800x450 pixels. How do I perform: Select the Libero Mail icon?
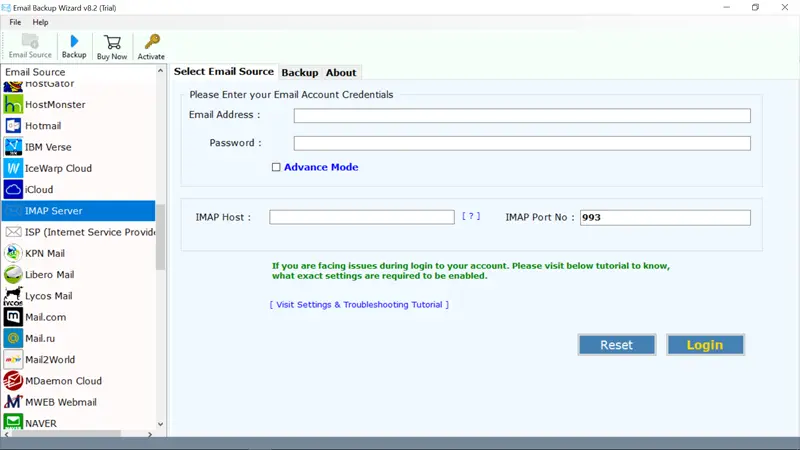pos(13,274)
